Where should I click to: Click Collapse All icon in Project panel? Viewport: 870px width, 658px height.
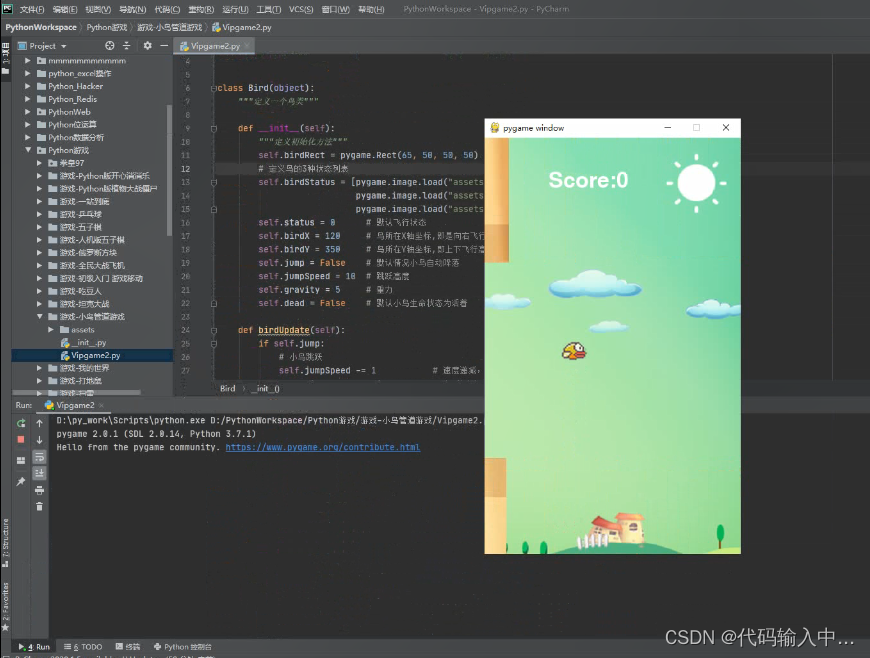coord(127,46)
